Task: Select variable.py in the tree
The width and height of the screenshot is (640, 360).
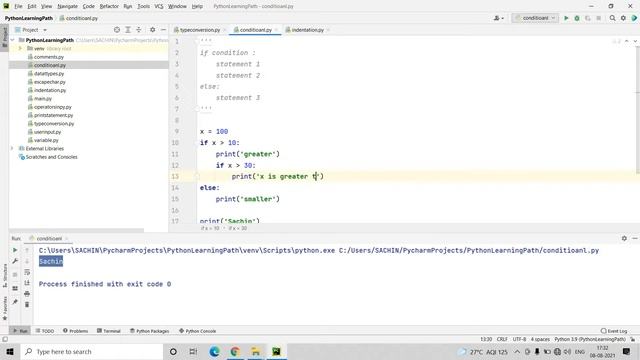Action: click(46, 140)
